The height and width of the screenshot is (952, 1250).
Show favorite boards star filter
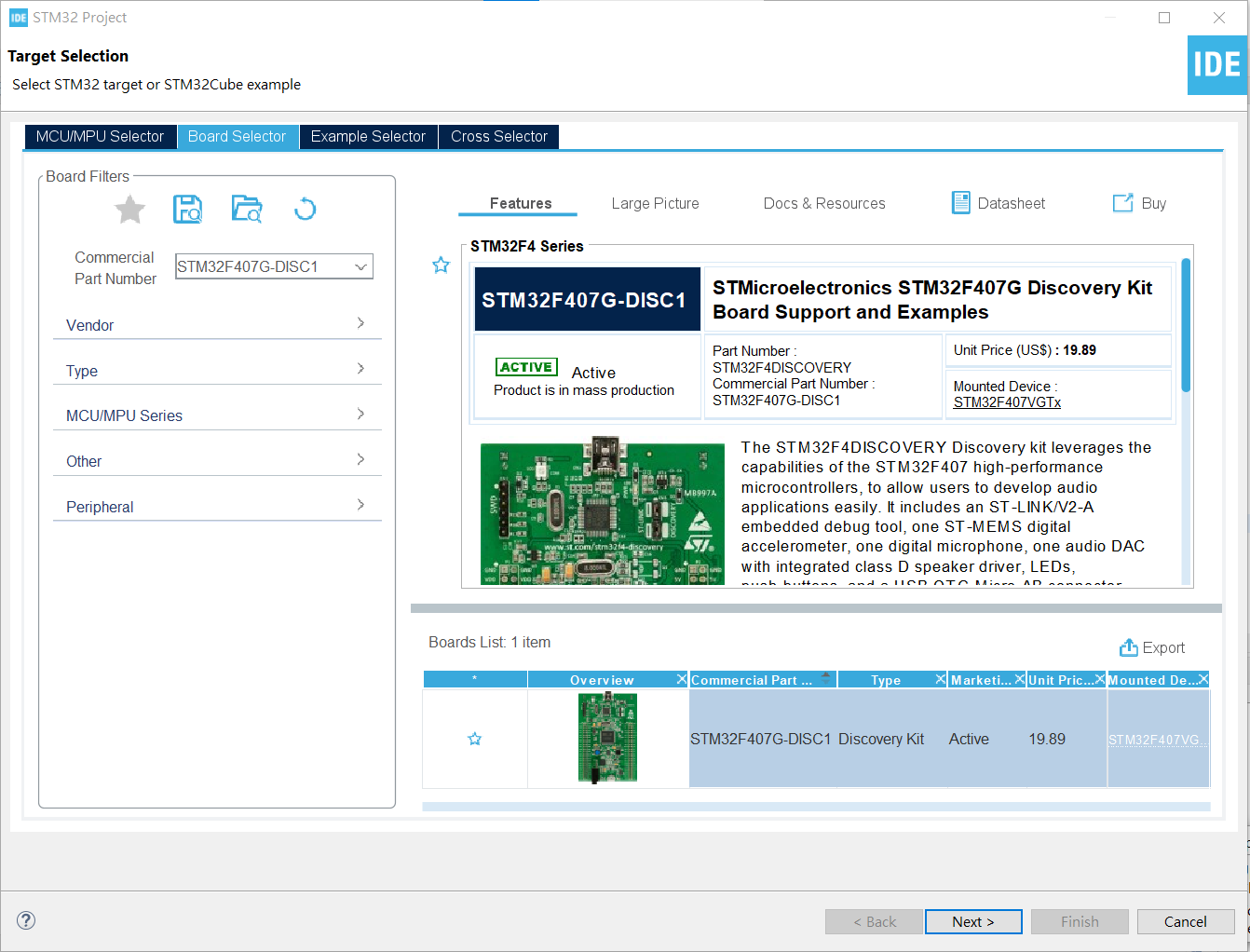pos(130,210)
